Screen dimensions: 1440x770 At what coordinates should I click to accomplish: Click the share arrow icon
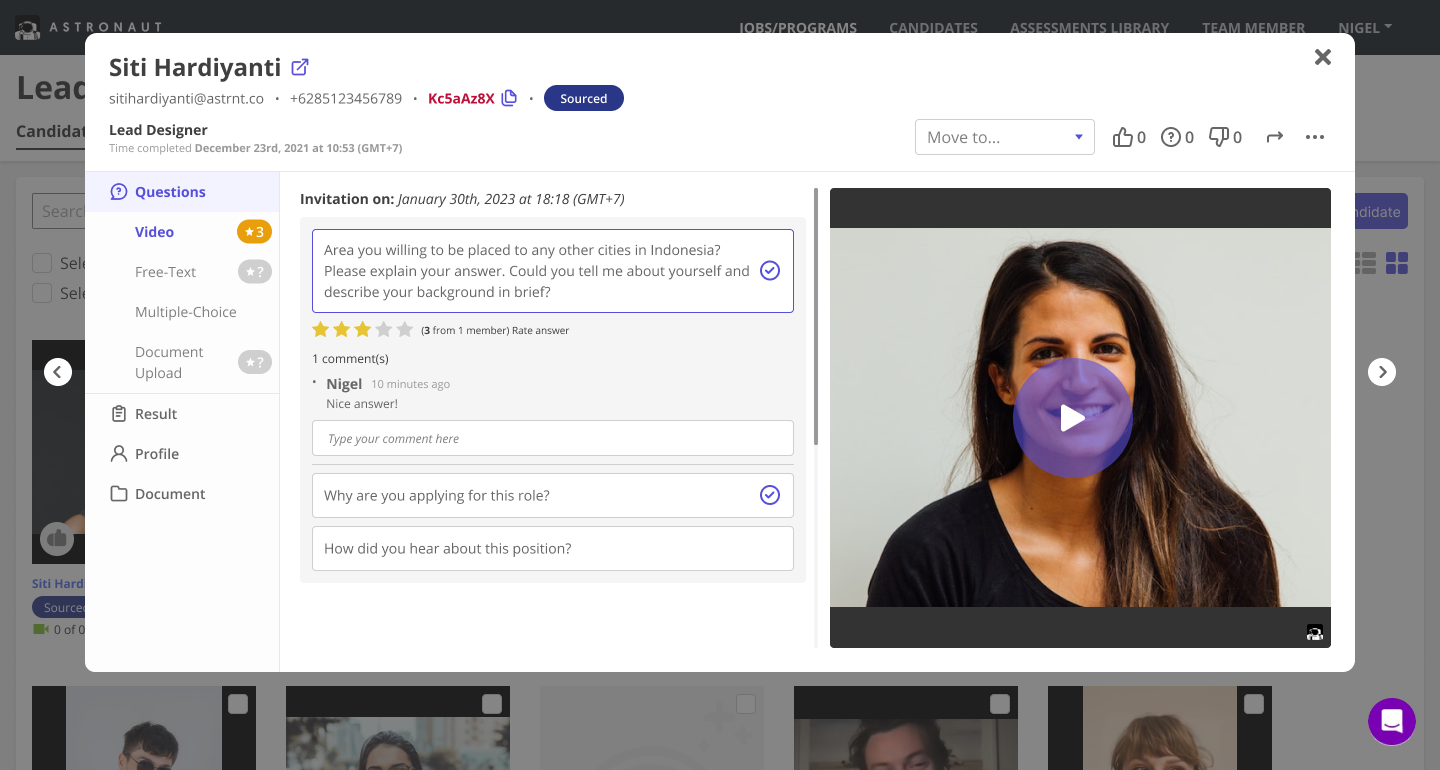[1274, 137]
